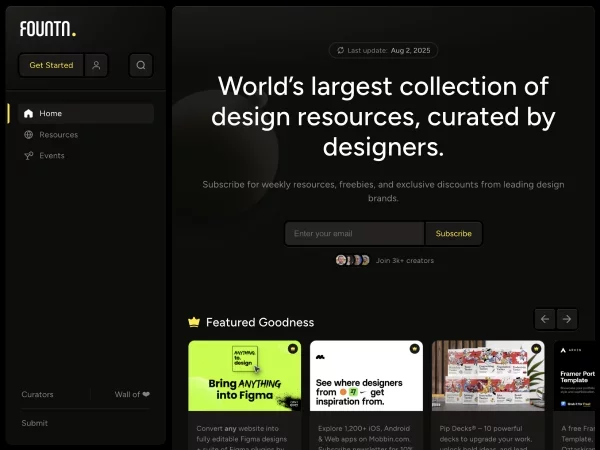The image size is (600, 450).
Task: Click the Subscribe button
Action: (453, 233)
